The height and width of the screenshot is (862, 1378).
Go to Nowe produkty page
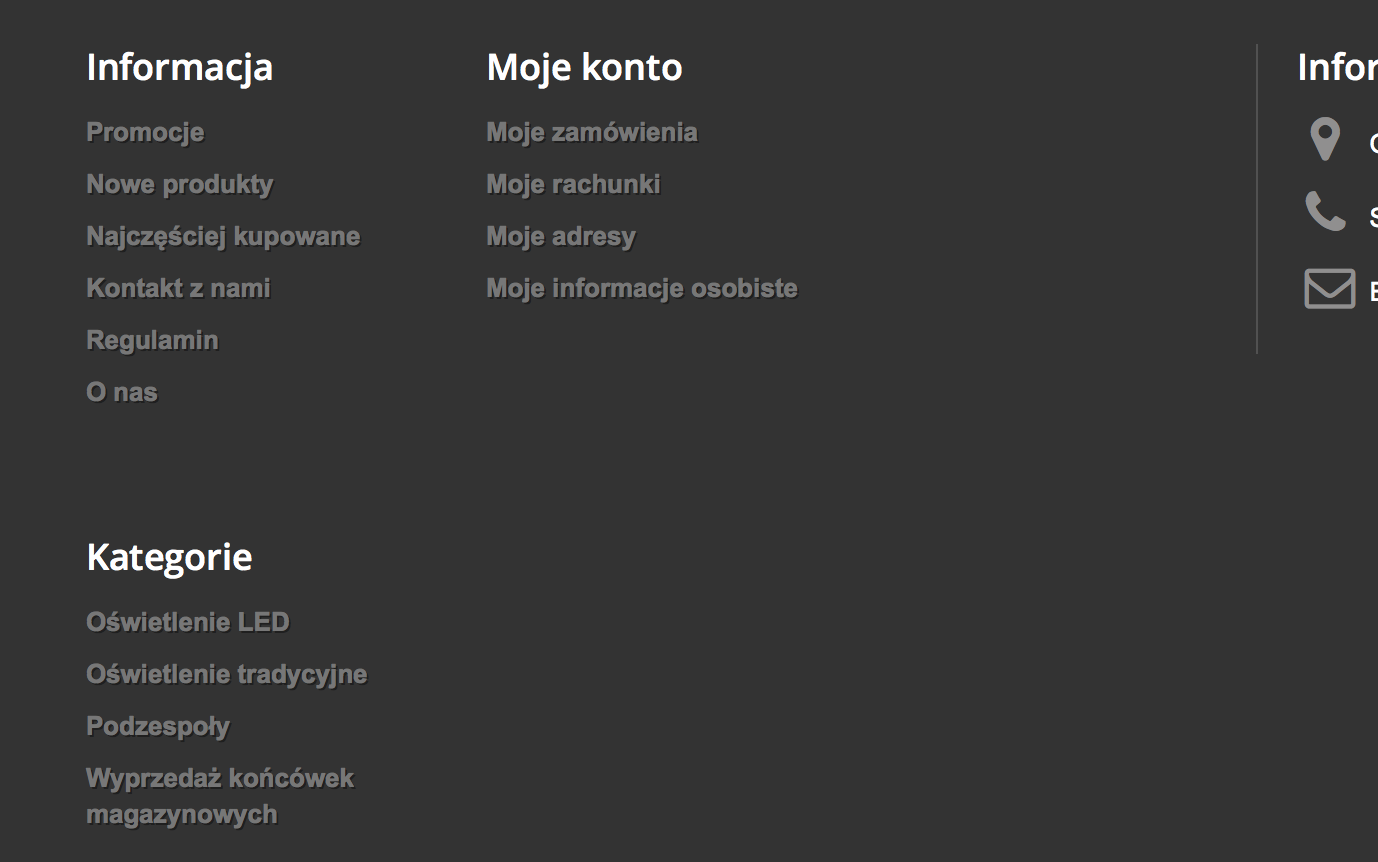tap(180, 184)
